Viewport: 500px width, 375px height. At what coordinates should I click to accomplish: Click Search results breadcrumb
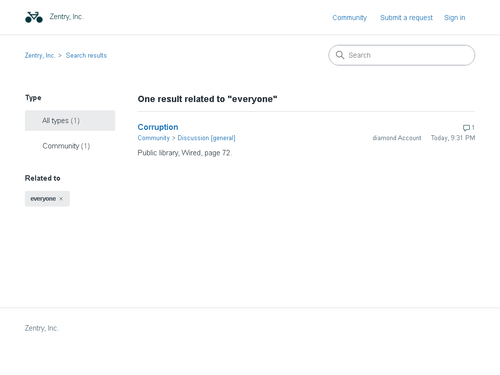(86, 55)
